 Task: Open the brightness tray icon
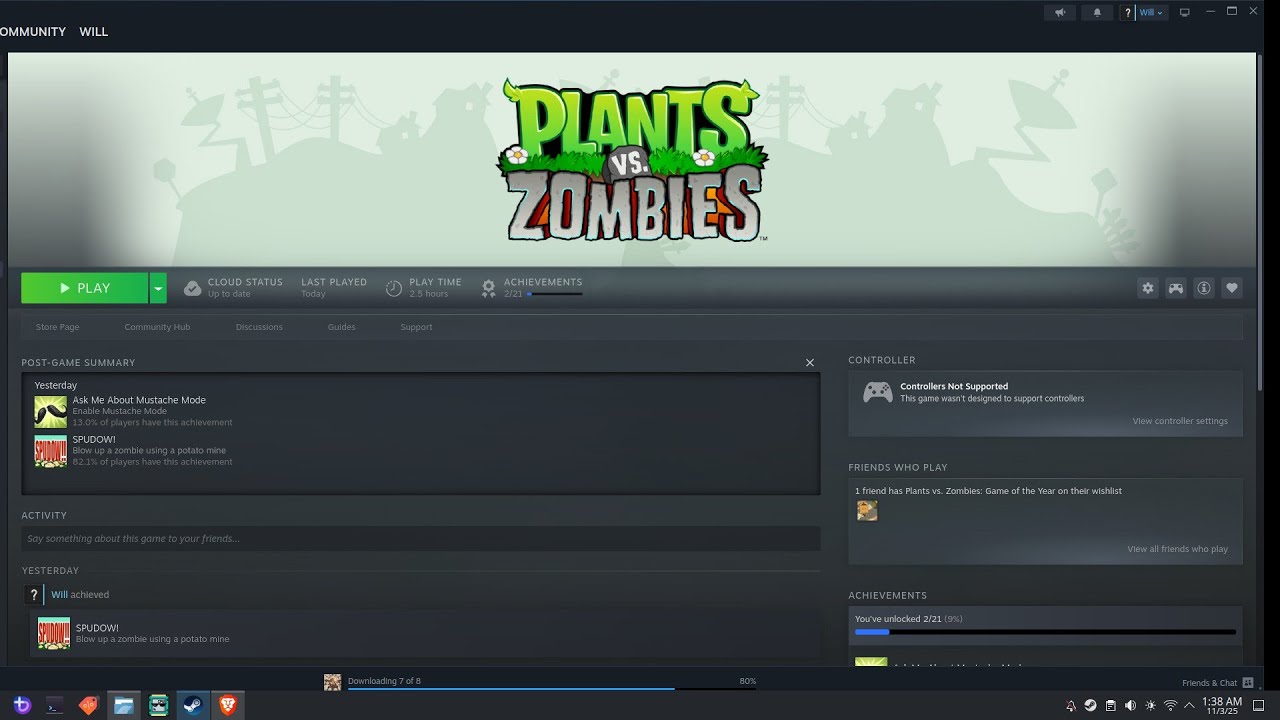click(x=1150, y=705)
